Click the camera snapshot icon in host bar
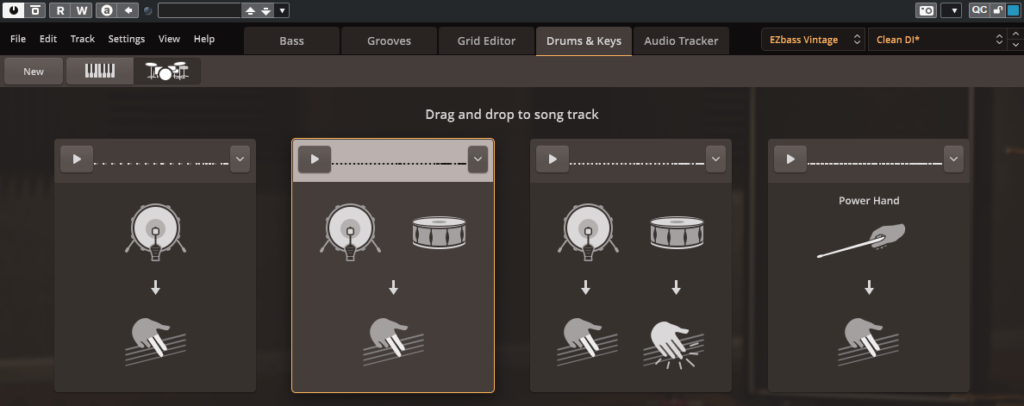The height and width of the screenshot is (406, 1024). (x=926, y=10)
